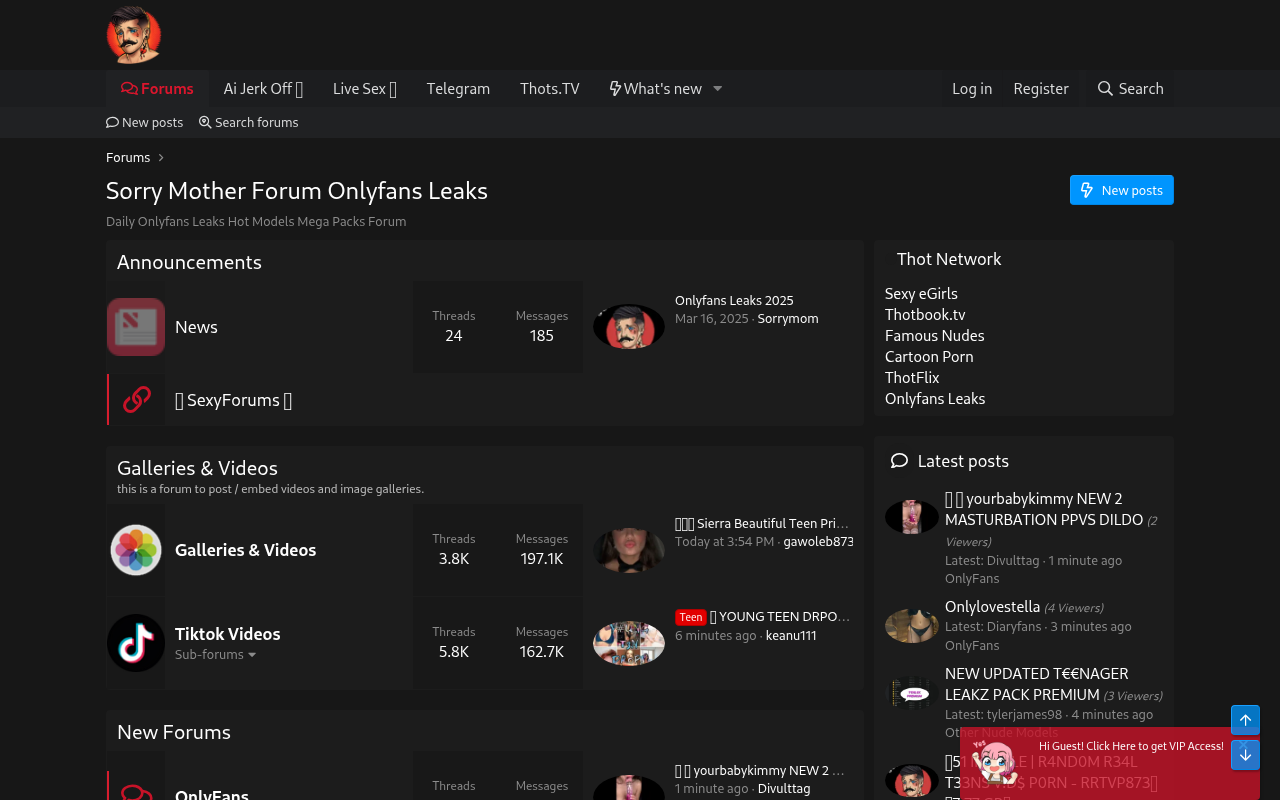Click the Register link
Image resolution: width=1280 pixels, height=800 pixels.
[x=1041, y=89]
